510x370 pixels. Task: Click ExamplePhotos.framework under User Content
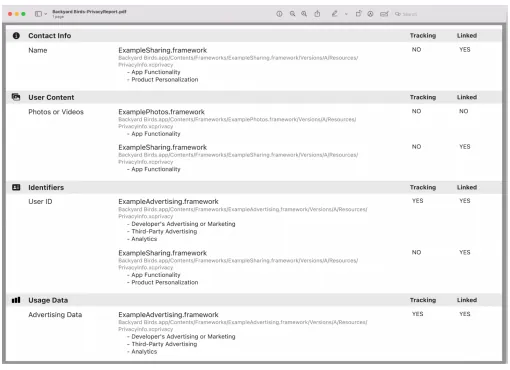point(161,112)
